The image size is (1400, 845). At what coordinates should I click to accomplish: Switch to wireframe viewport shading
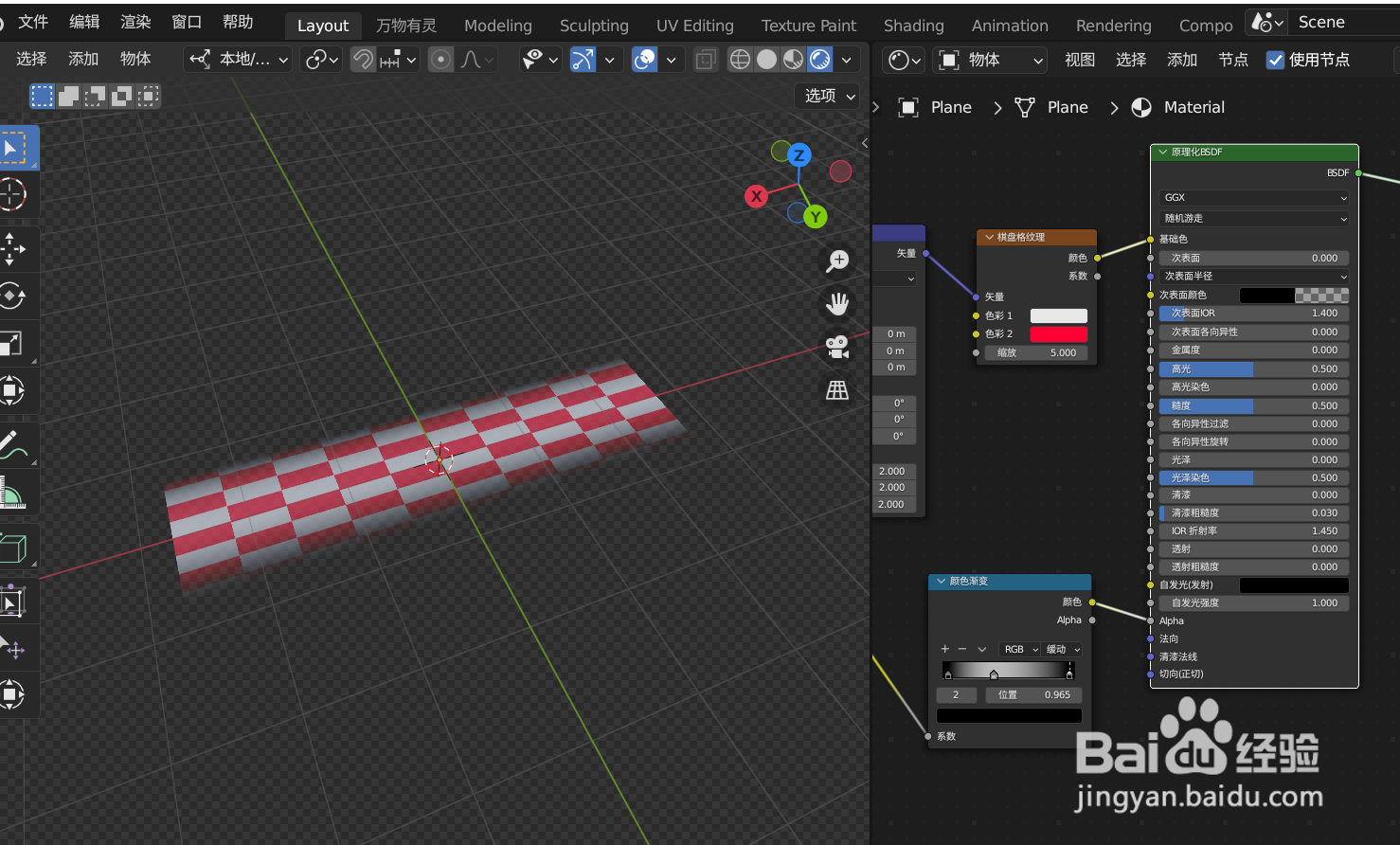tap(741, 60)
